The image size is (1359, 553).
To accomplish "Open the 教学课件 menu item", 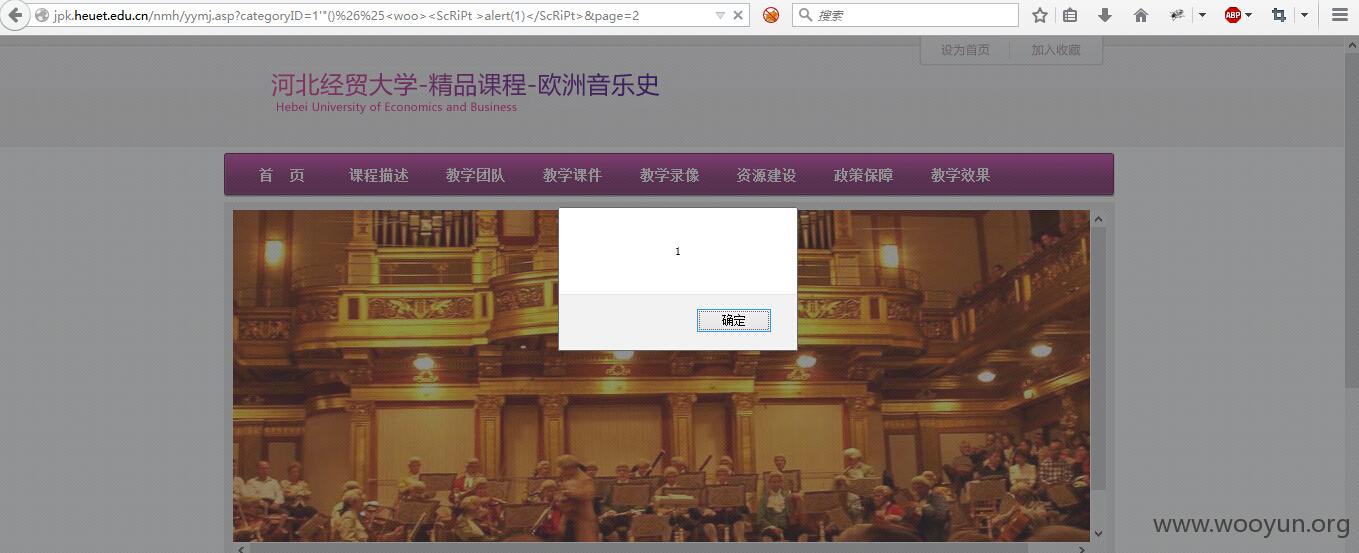I will coord(573,175).
